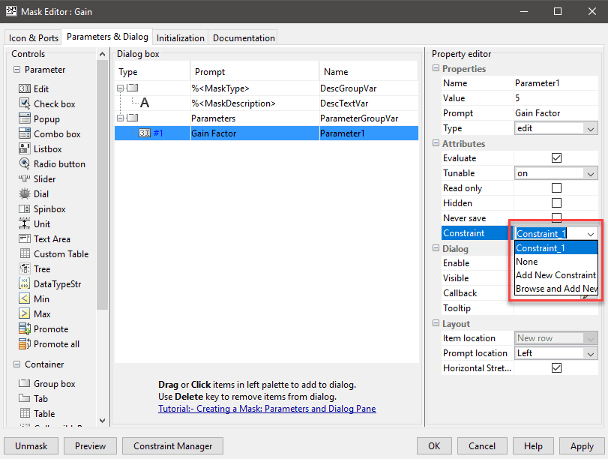Click the Controls palette scrollbar
608x459 pixels.
102,186
